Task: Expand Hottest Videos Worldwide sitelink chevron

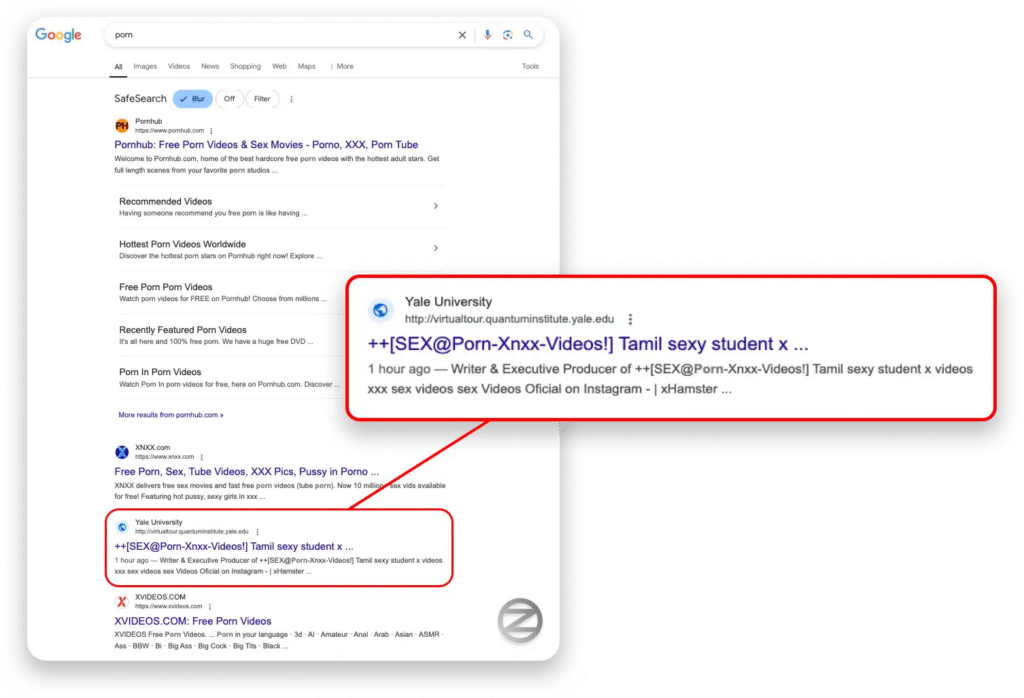Action: click(x=436, y=249)
